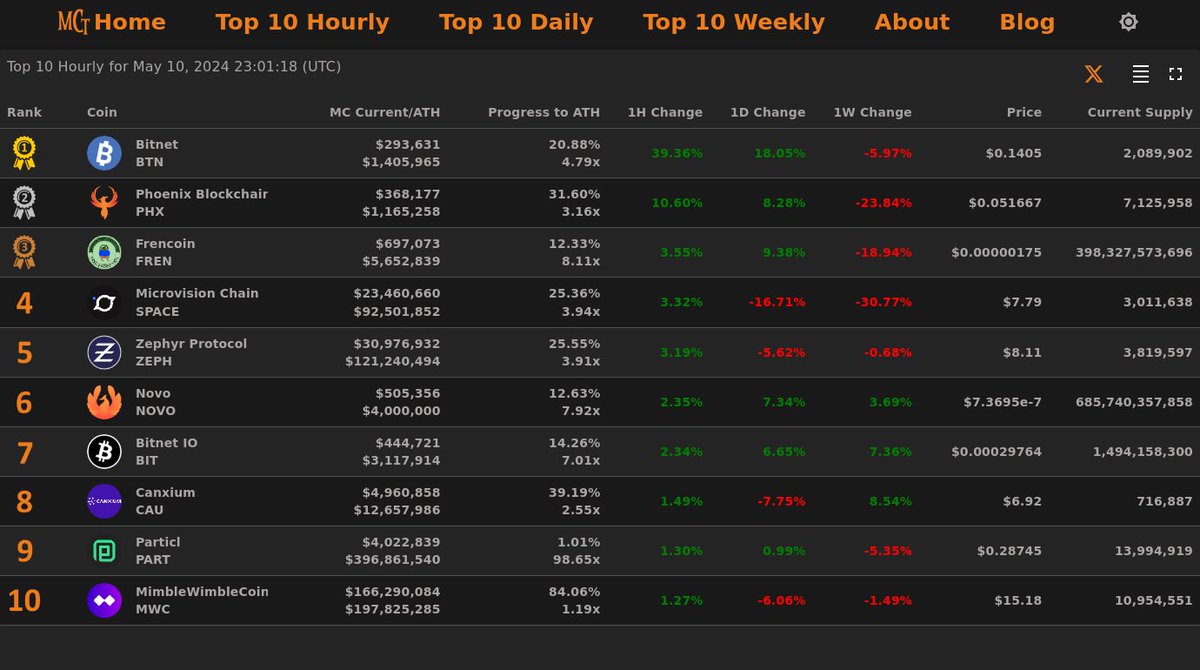The width and height of the screenshot is (1200, 670).
Task: Click the rank number 4
Action: coord(24,303)
